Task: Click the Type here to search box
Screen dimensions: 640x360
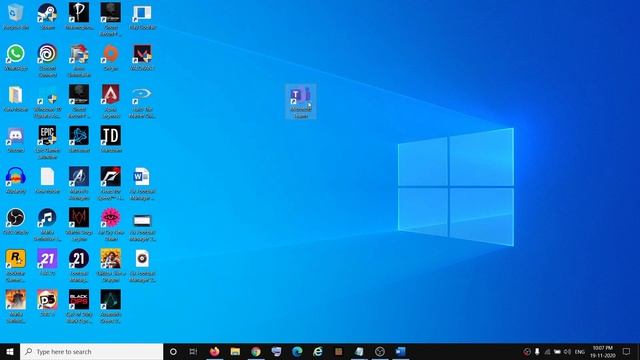Action: tap(92, 351)
